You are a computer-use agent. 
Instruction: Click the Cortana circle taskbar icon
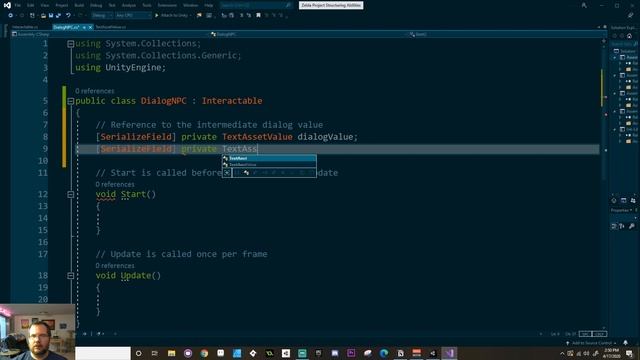(139, 353)
